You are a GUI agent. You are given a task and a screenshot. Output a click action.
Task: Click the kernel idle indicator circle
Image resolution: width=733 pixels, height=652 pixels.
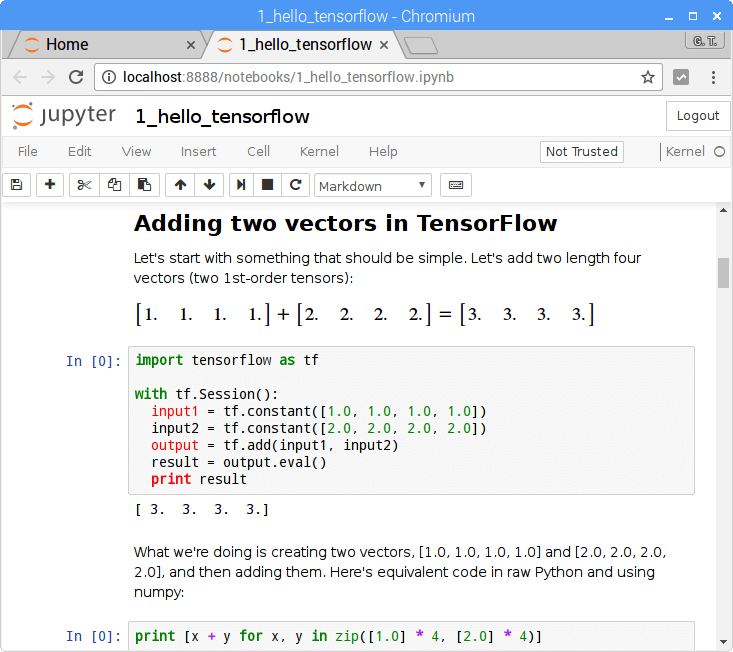pos(719,151)
